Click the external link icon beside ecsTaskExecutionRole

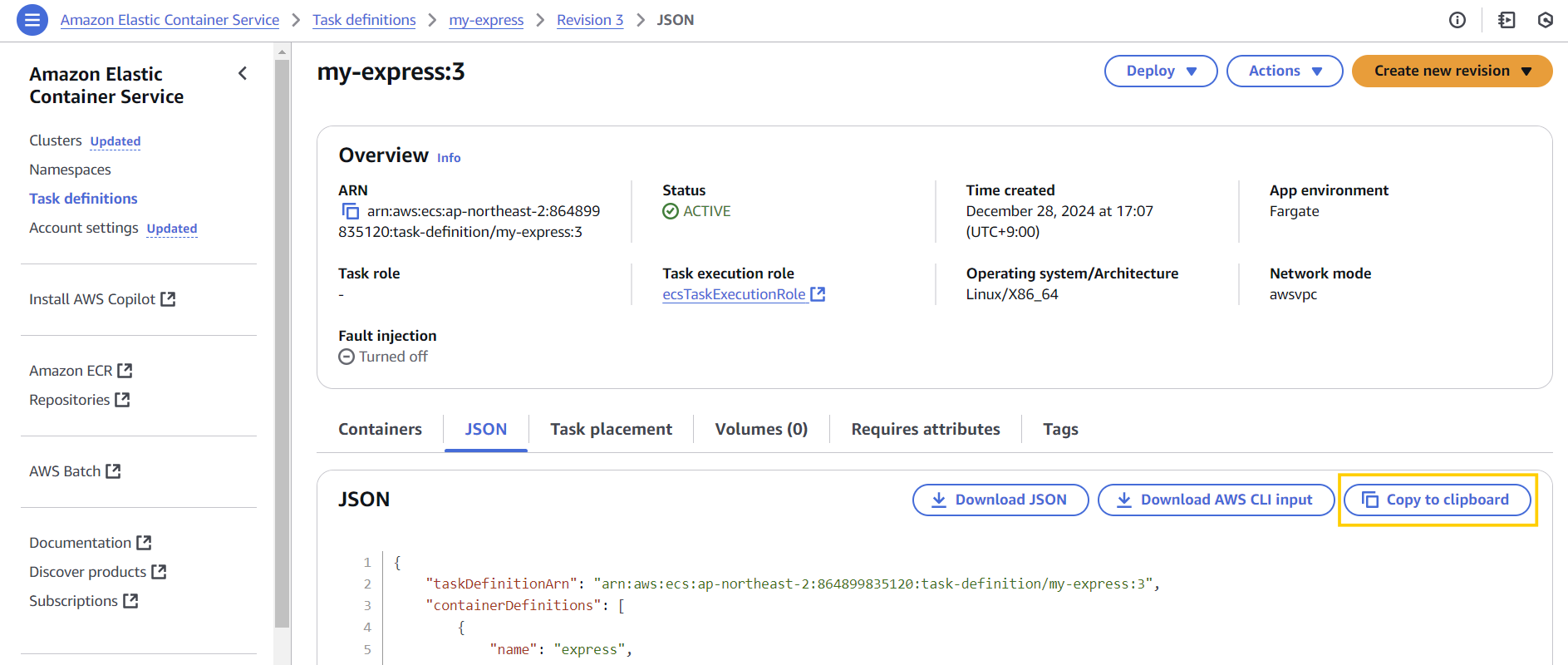point(818,294)
